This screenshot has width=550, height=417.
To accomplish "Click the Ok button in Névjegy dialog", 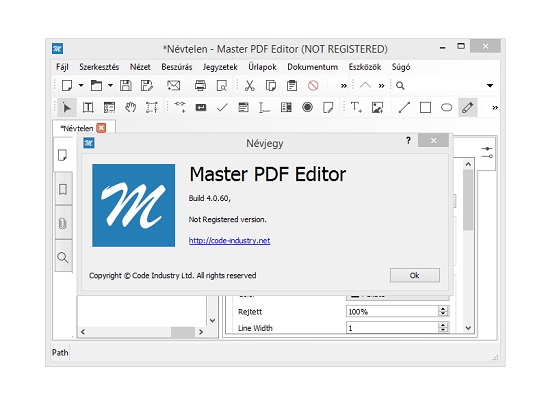I will pyautogui.click(x=415, y=275).
